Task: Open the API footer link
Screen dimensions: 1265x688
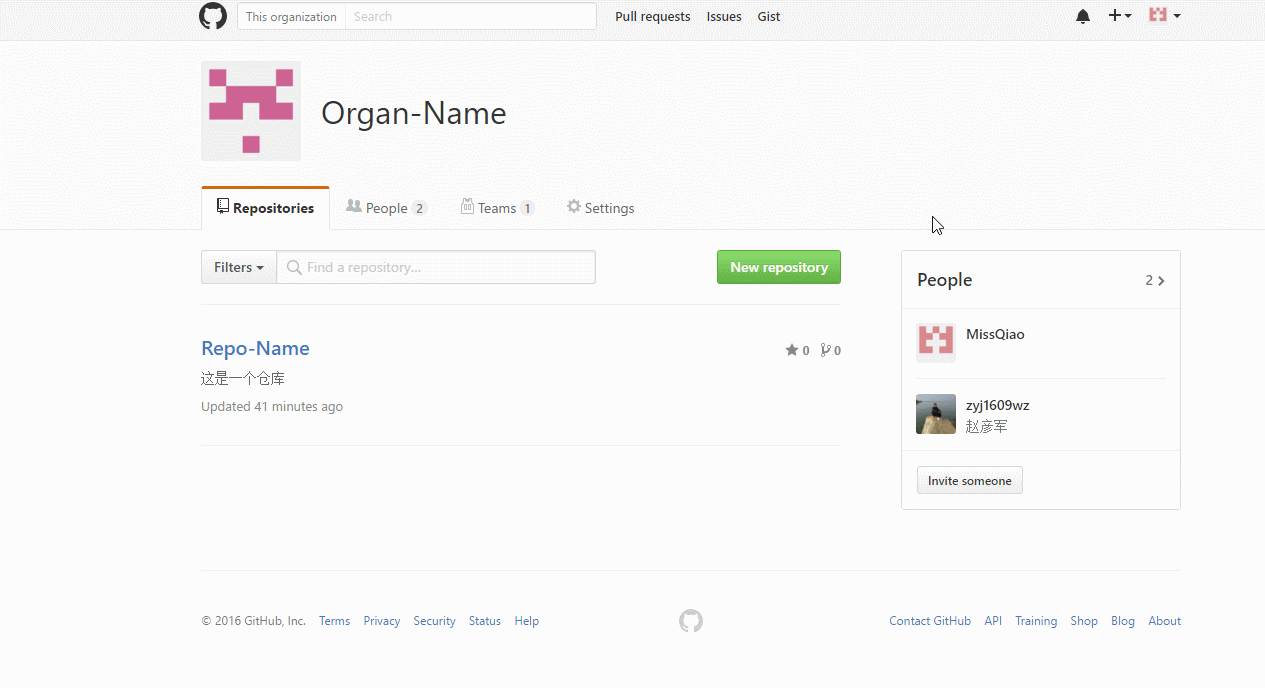Action: [x=993, y=621]
